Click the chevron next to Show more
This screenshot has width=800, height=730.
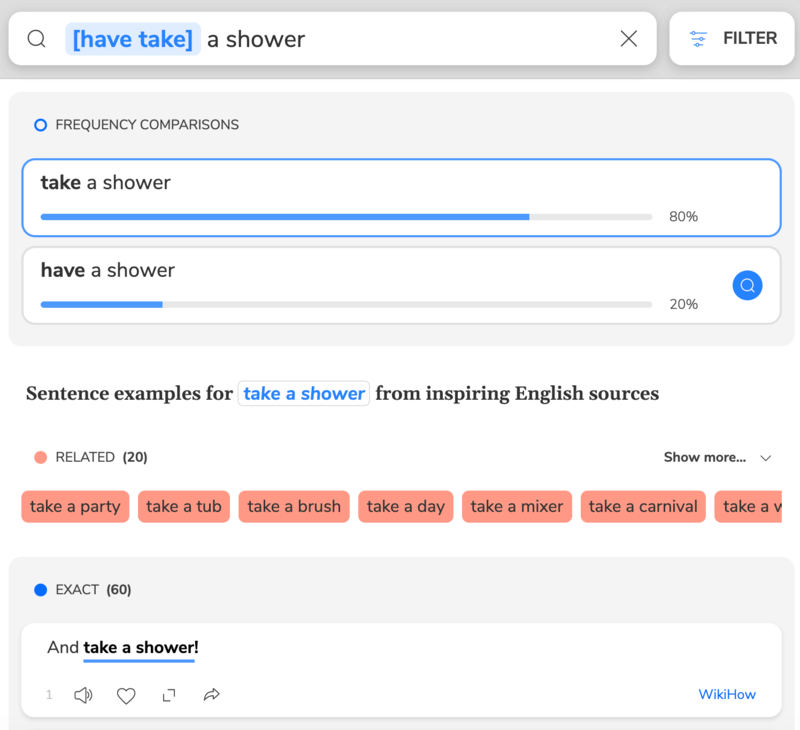point(766,458)
